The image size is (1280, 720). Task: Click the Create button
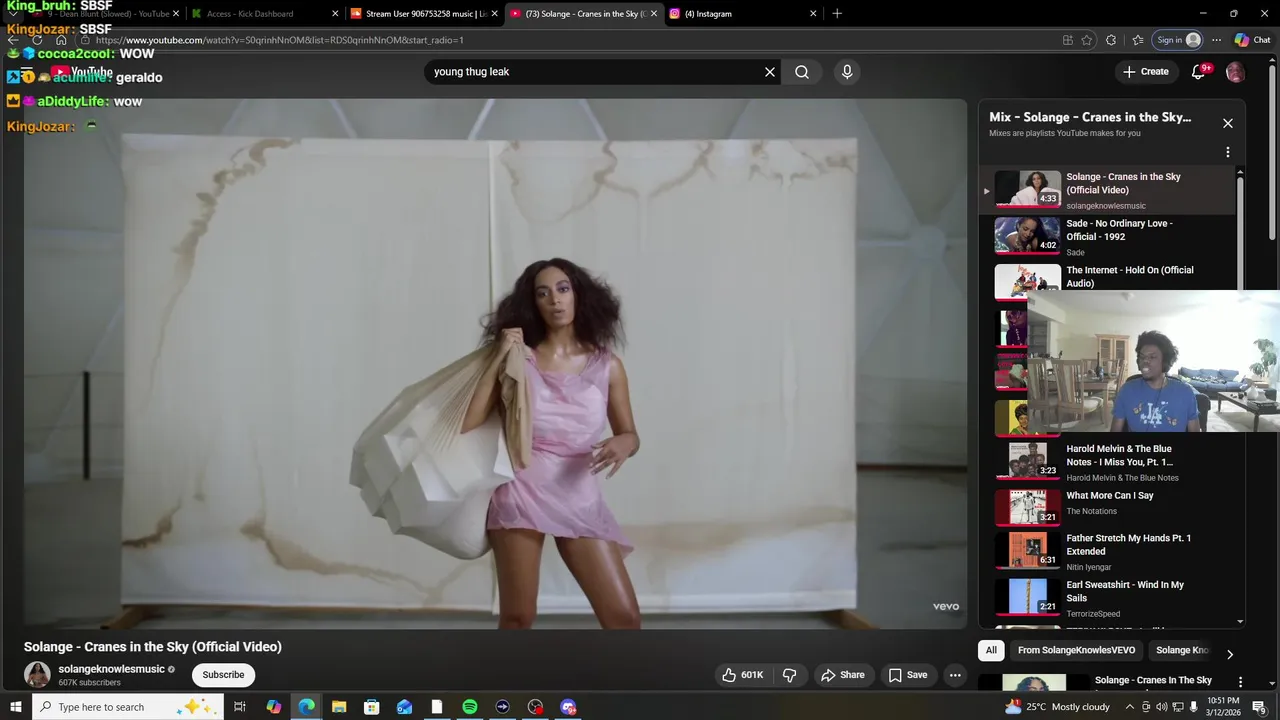(1145, 72)
